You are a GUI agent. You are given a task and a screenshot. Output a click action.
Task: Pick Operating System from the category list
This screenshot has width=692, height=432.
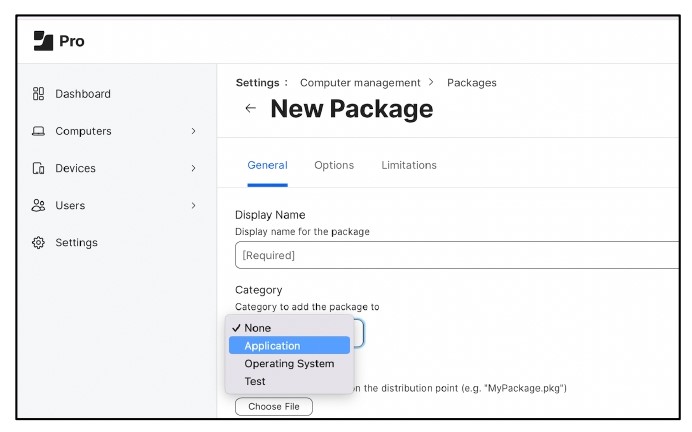[289, 364]
